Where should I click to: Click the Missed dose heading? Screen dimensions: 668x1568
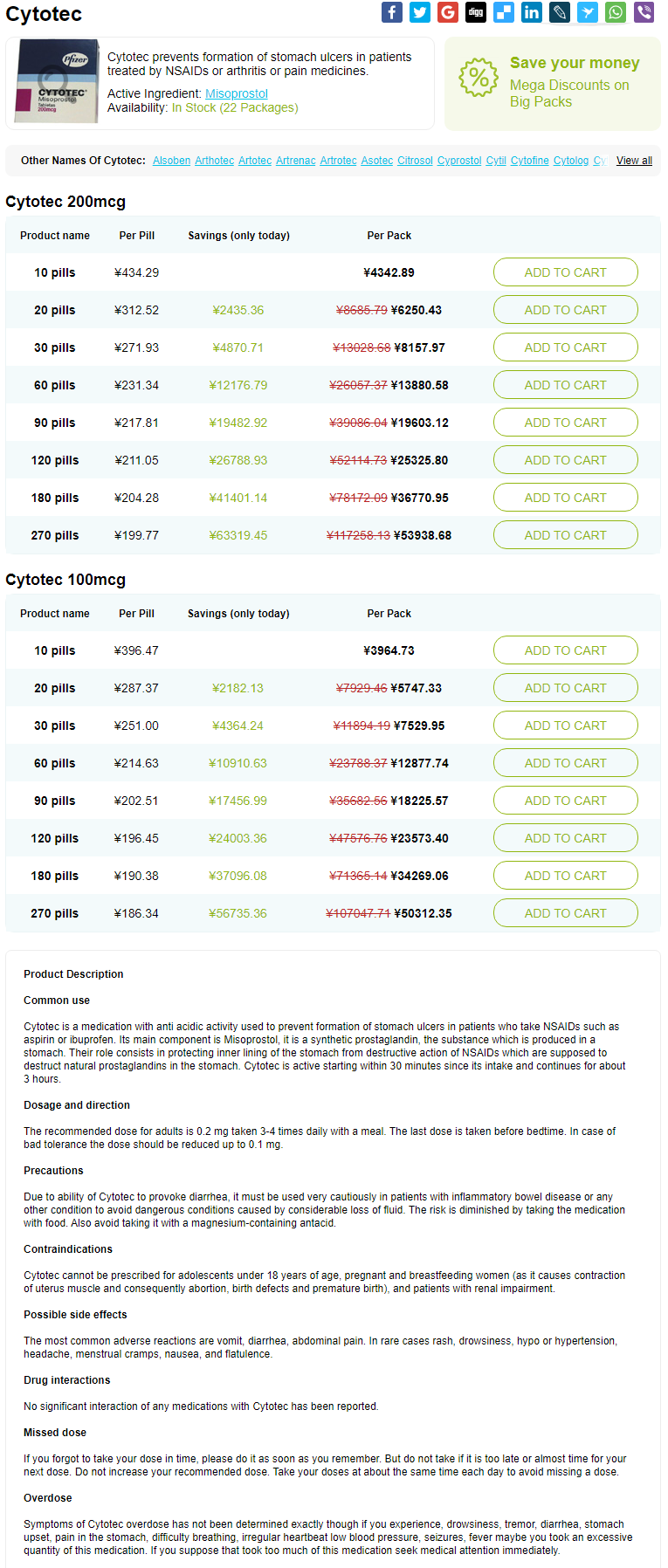(x=55, y=1433)
